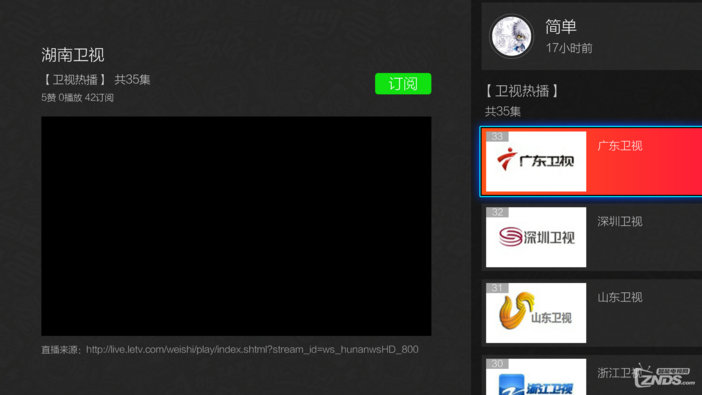This screenshot has height=395, width=702.
Task: Select the 深圳卫视 logo thumbnail
Action: tap(536, 237)
